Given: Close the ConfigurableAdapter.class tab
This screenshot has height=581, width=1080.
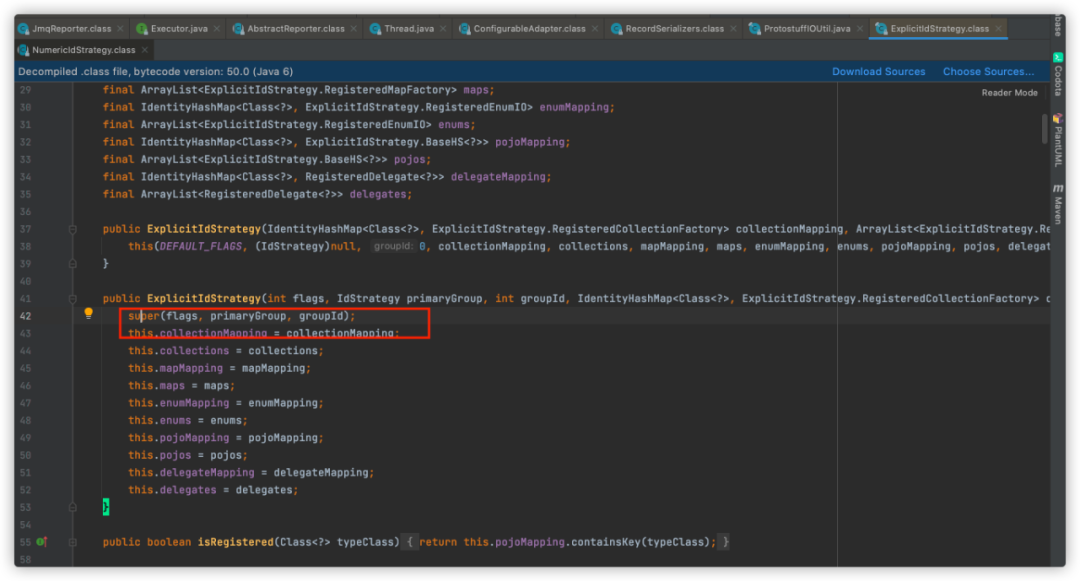Looking at the screenshot, I should 594,29.
